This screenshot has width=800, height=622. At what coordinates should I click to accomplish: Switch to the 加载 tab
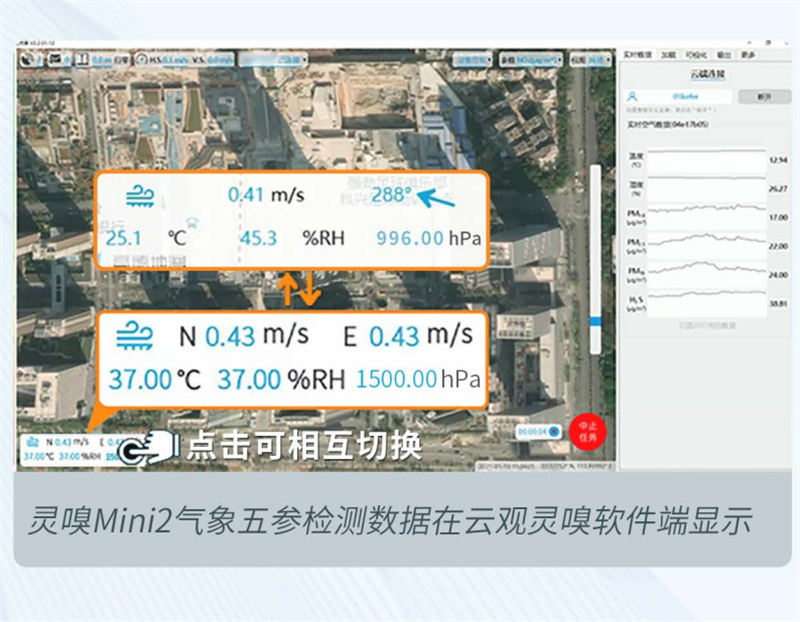(668, 55)
